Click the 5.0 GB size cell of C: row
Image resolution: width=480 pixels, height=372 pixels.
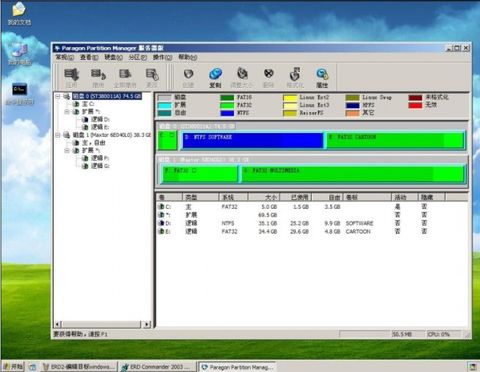pyautogui.click(x=269, y=207)
